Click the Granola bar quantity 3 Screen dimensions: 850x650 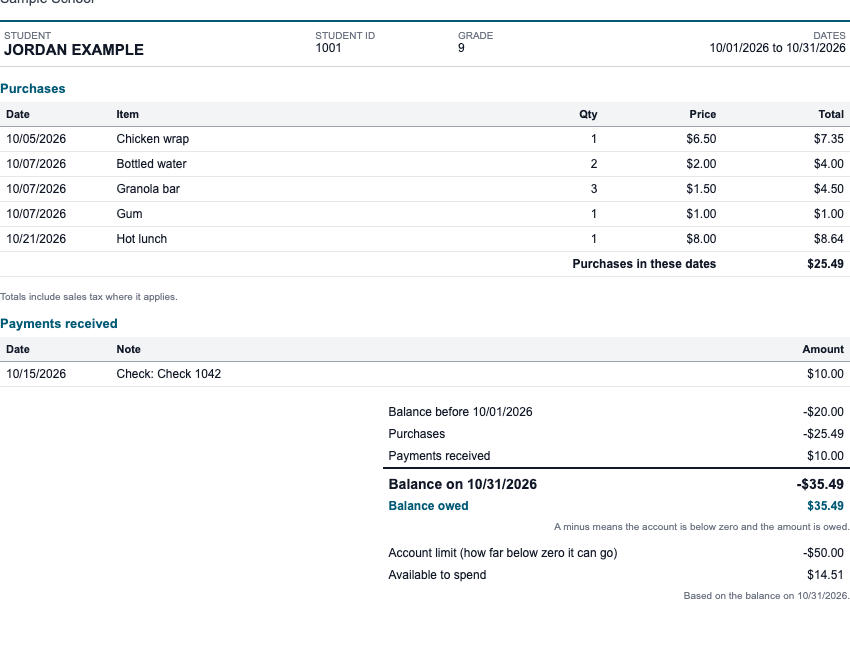click(x=594, y=189)
